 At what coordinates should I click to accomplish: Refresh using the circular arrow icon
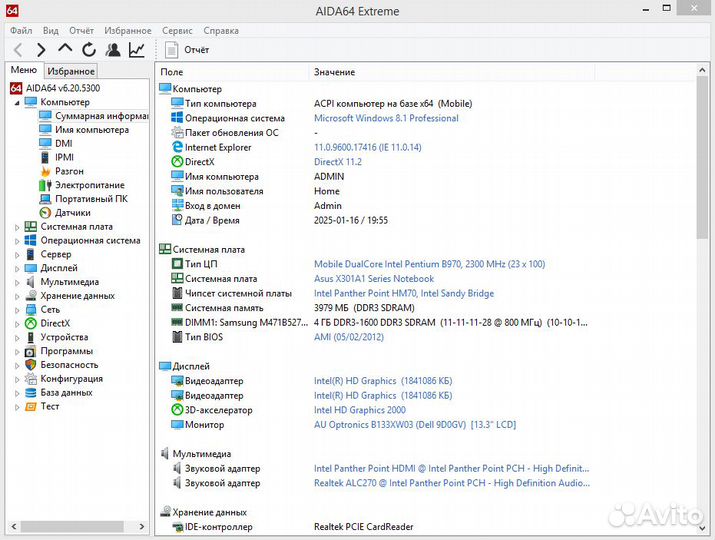[89, 50]
